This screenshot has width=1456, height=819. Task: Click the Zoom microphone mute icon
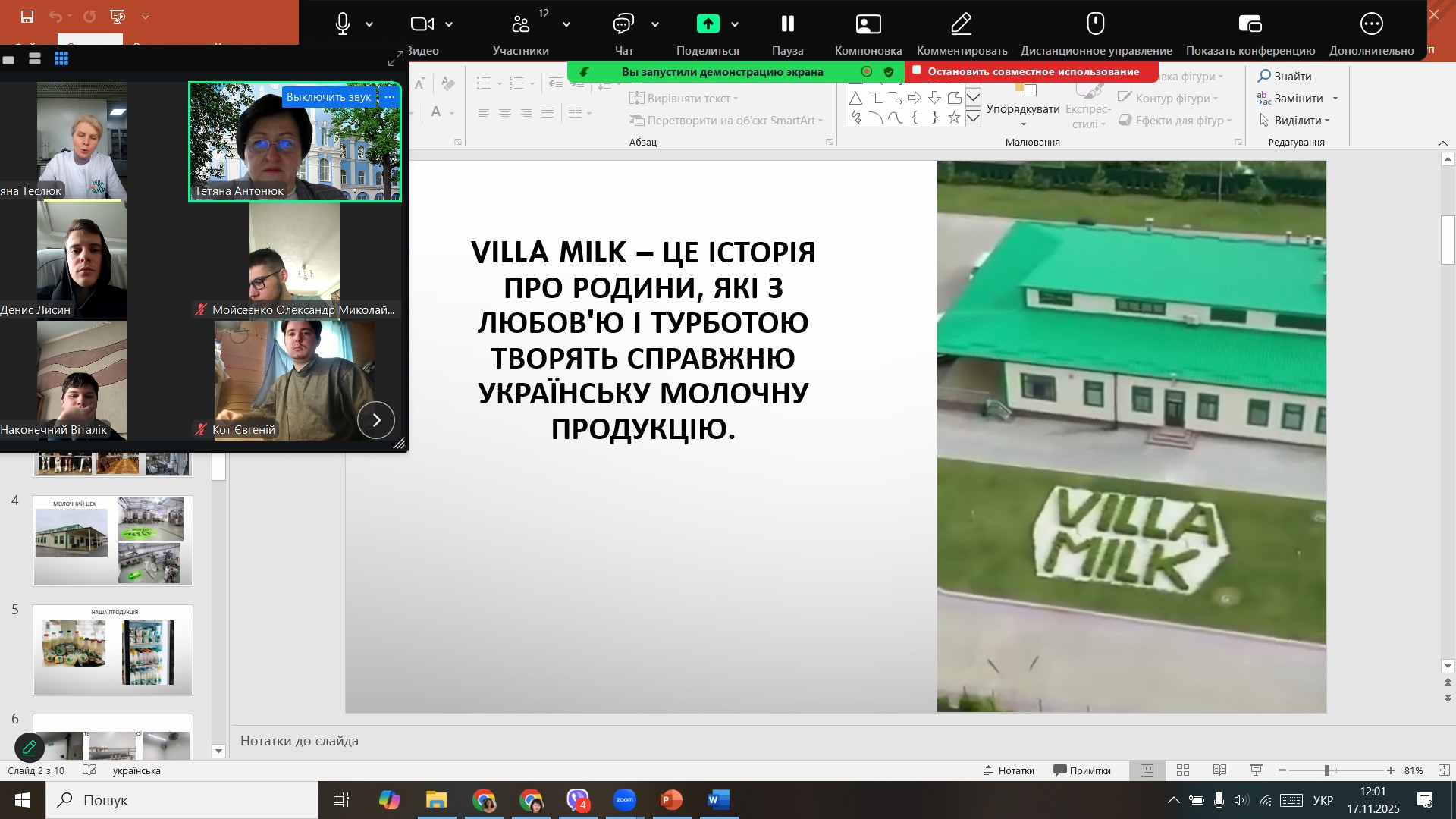tap(343, 24)
